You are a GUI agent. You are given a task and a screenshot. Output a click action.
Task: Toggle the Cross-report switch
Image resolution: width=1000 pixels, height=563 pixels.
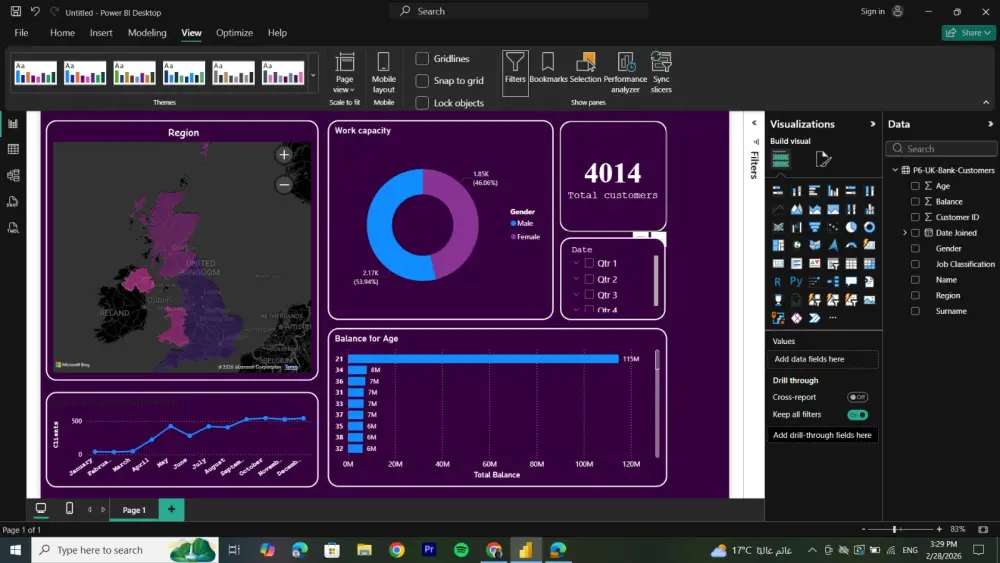857,397
